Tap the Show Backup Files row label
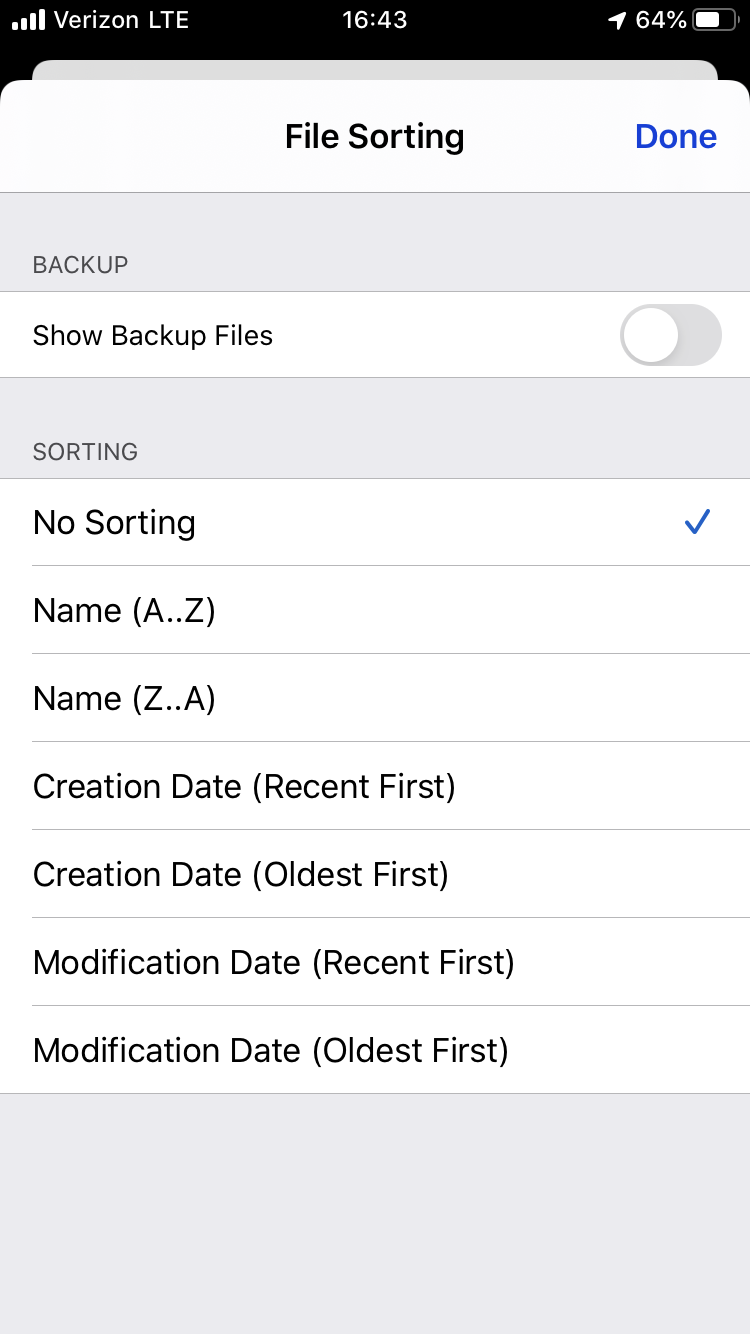The width and height of the screenshot is (750, 1334). 152,335
